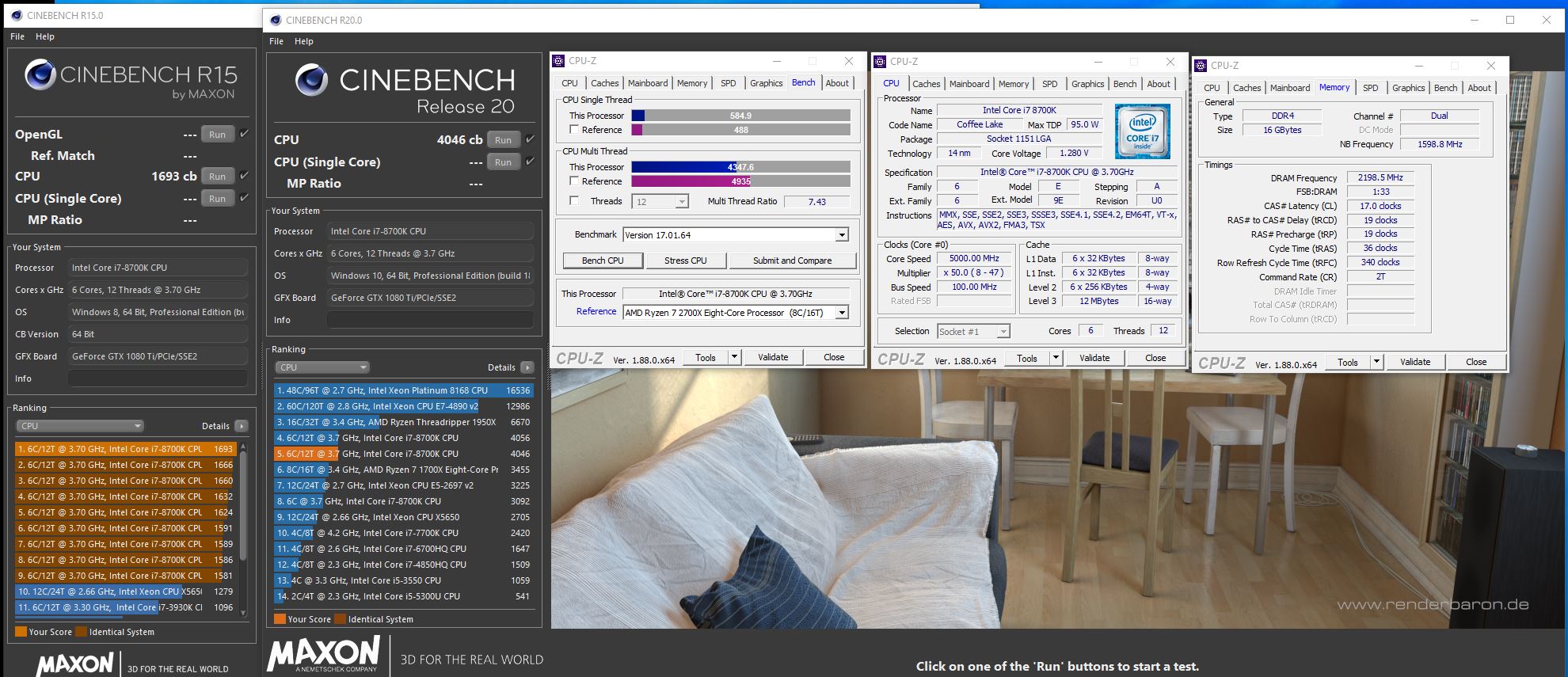Click the Info field in Cinebench R20
The width and height of the screenshot is (1568, 677).
coord(430,320)
